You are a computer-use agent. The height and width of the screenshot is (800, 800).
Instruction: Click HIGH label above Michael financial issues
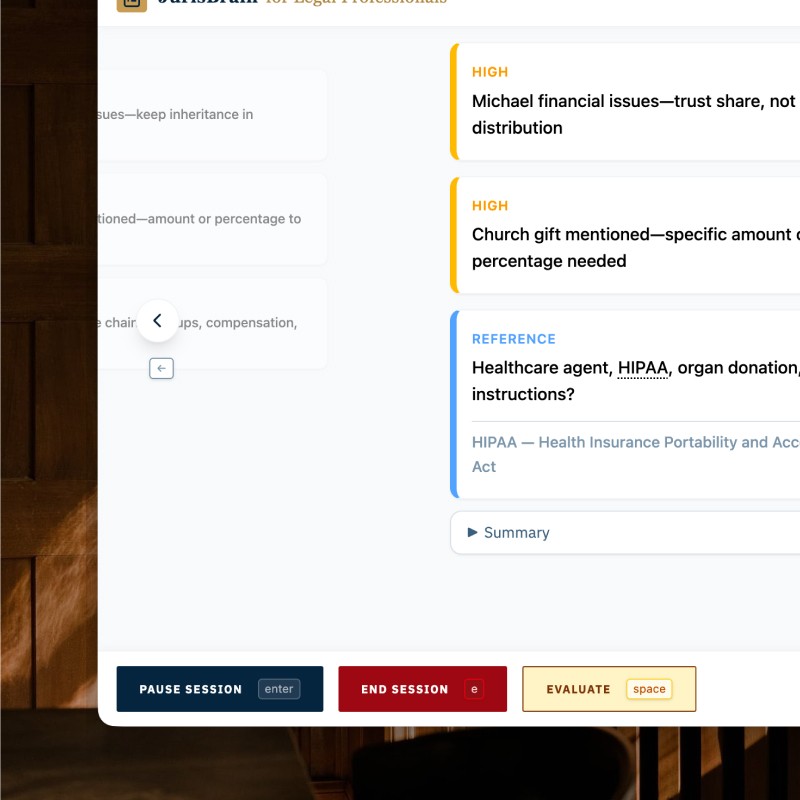[x=490, y=72]
